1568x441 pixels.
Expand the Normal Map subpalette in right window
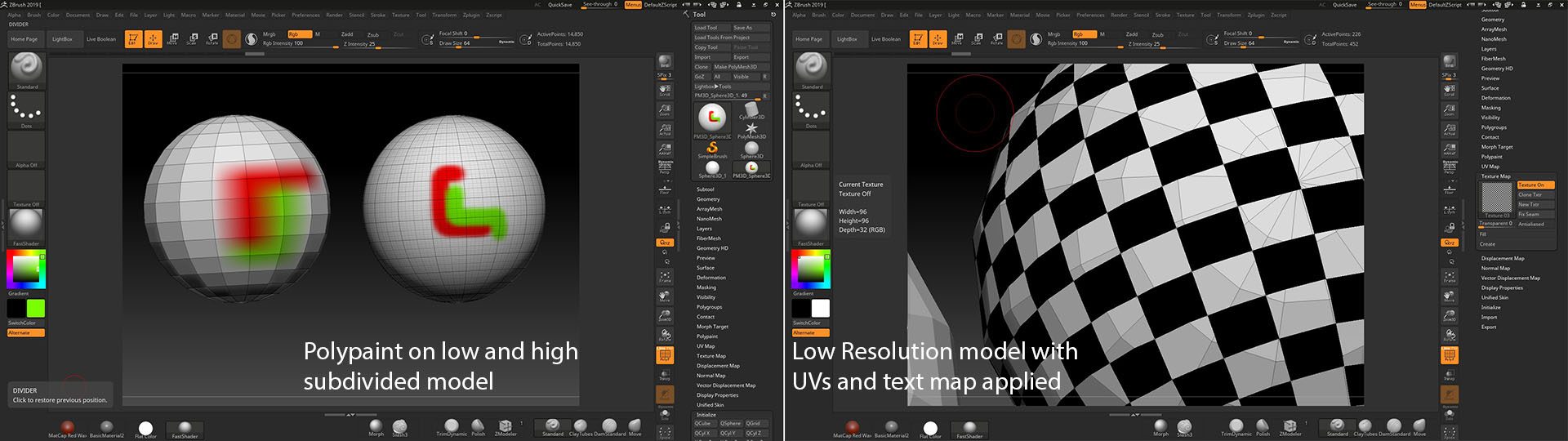[x=1495, y=268]
